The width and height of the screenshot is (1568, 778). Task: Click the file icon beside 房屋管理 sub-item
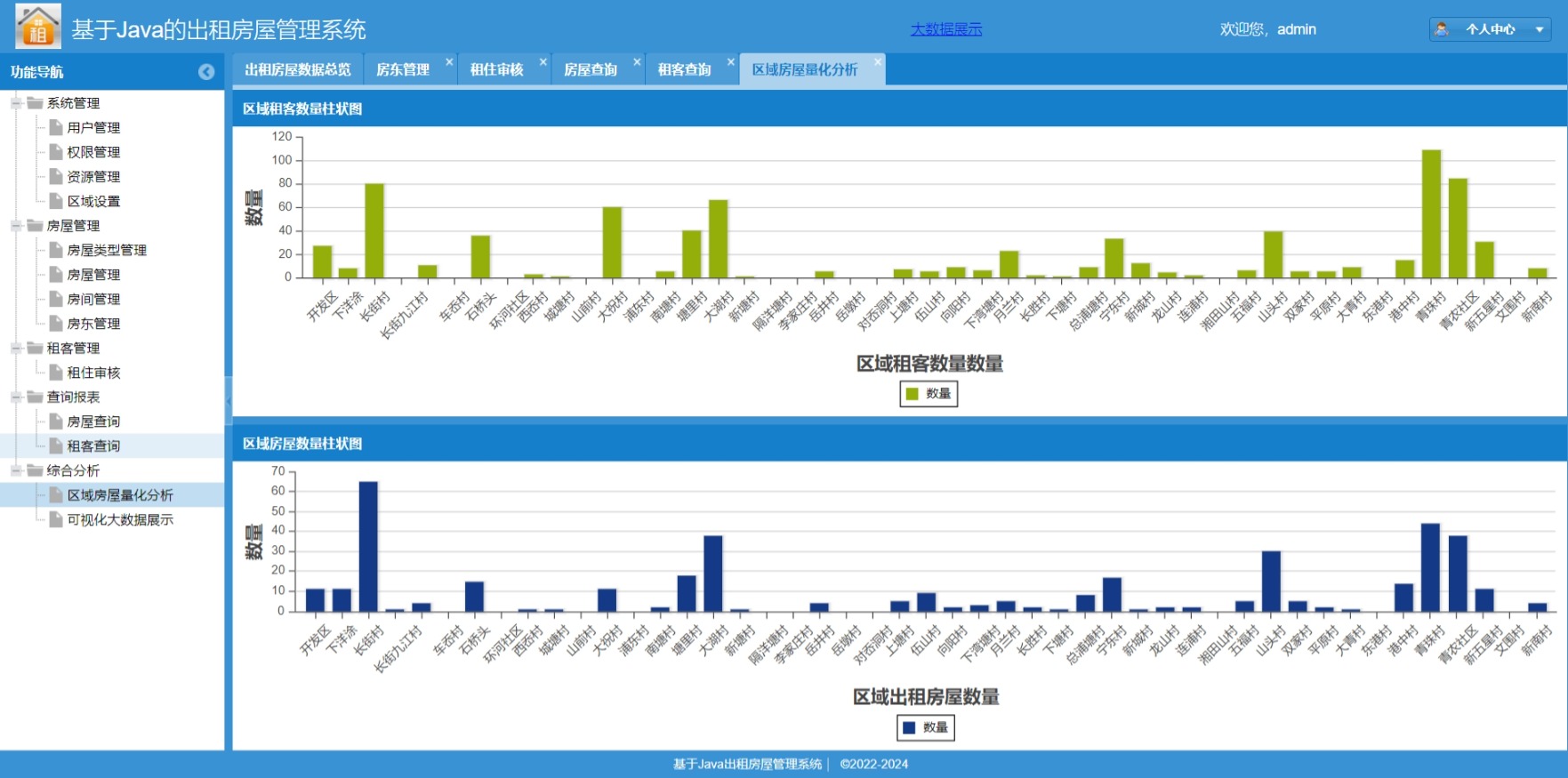[x=56, y=275]
